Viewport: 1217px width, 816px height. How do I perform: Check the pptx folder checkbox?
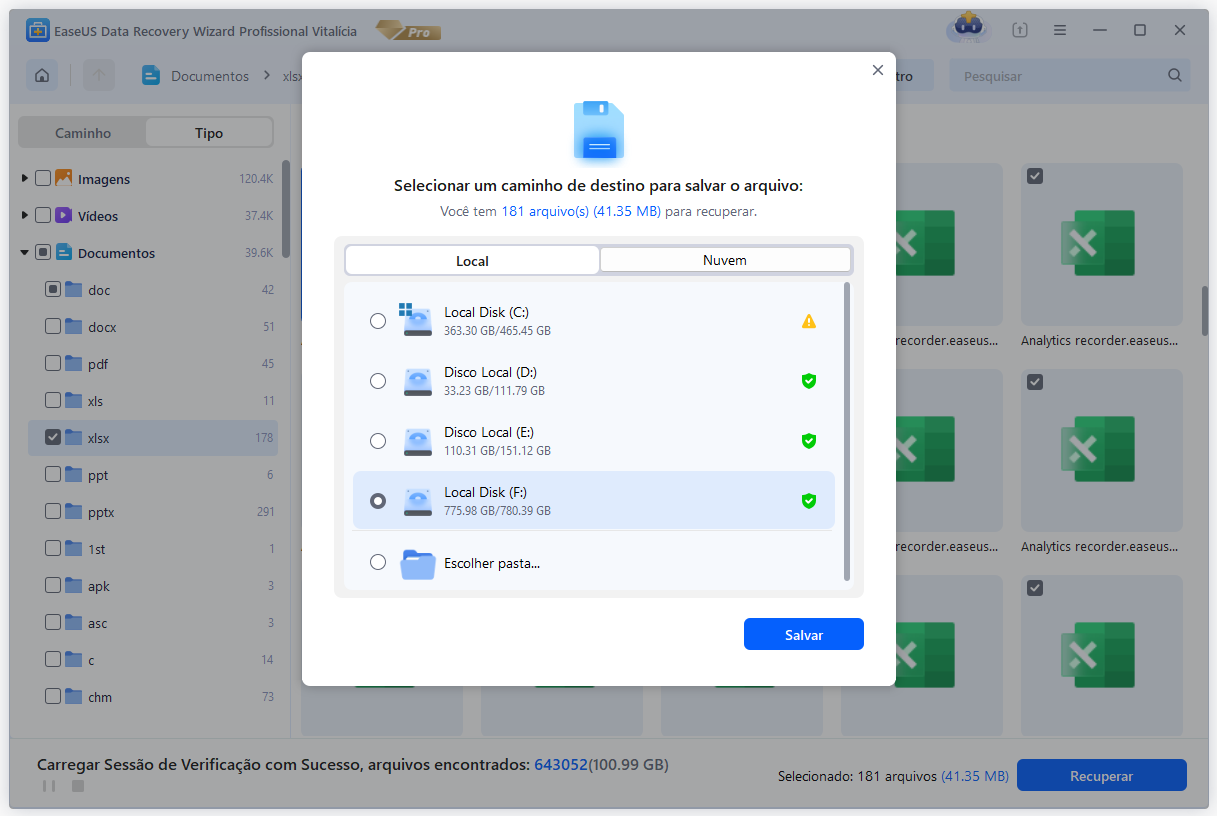click(53, 512)
